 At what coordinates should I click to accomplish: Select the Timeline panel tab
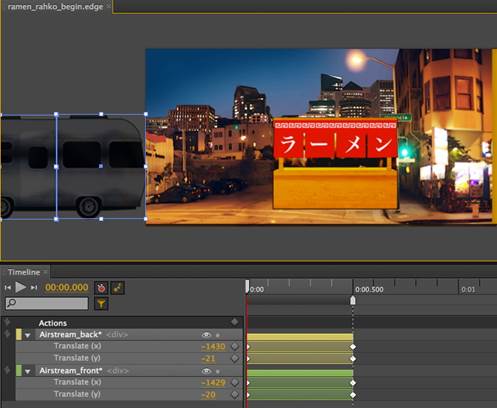click(24, 272)
